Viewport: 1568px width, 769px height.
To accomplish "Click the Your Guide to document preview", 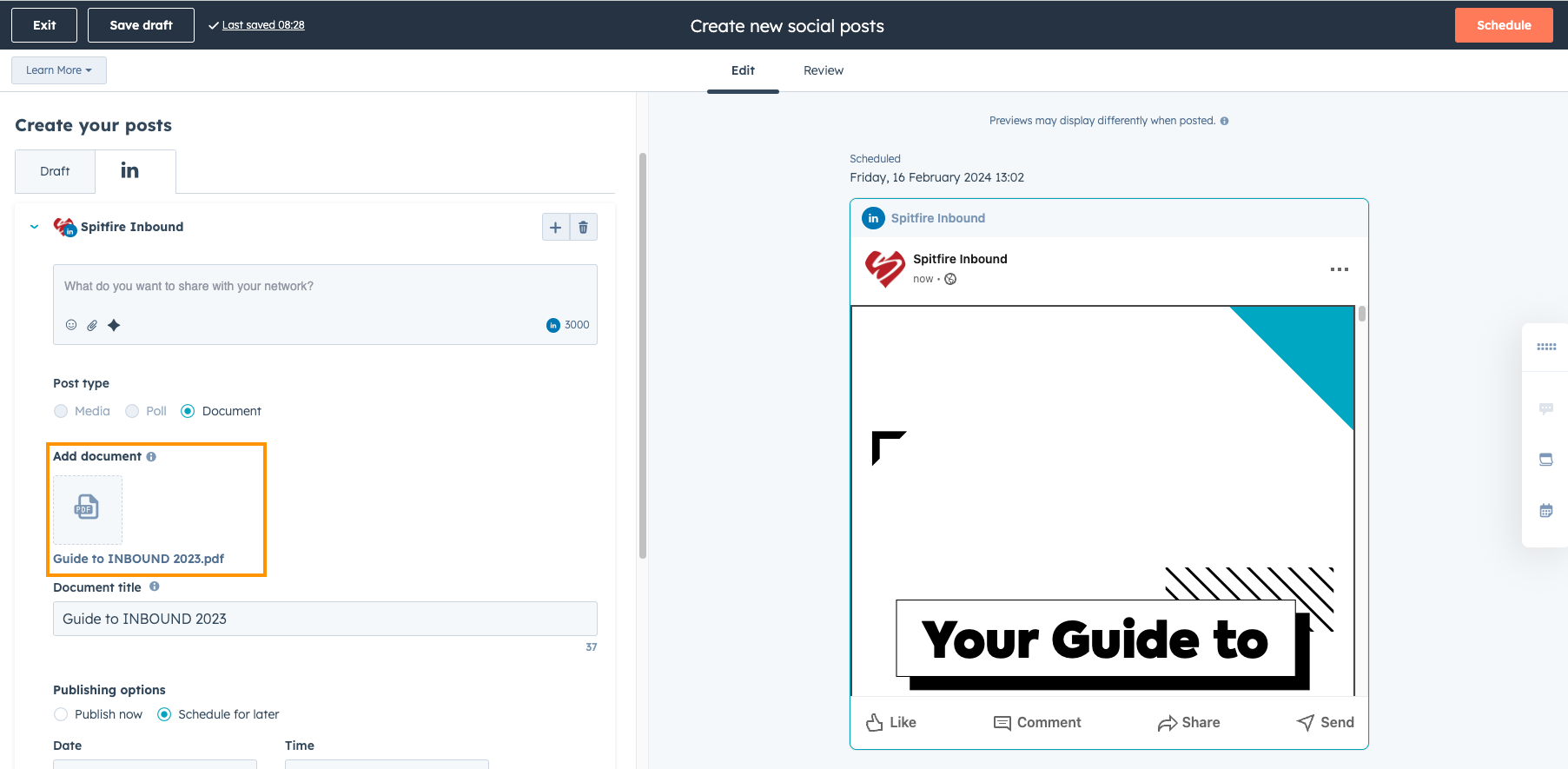I will (1102, 501).
